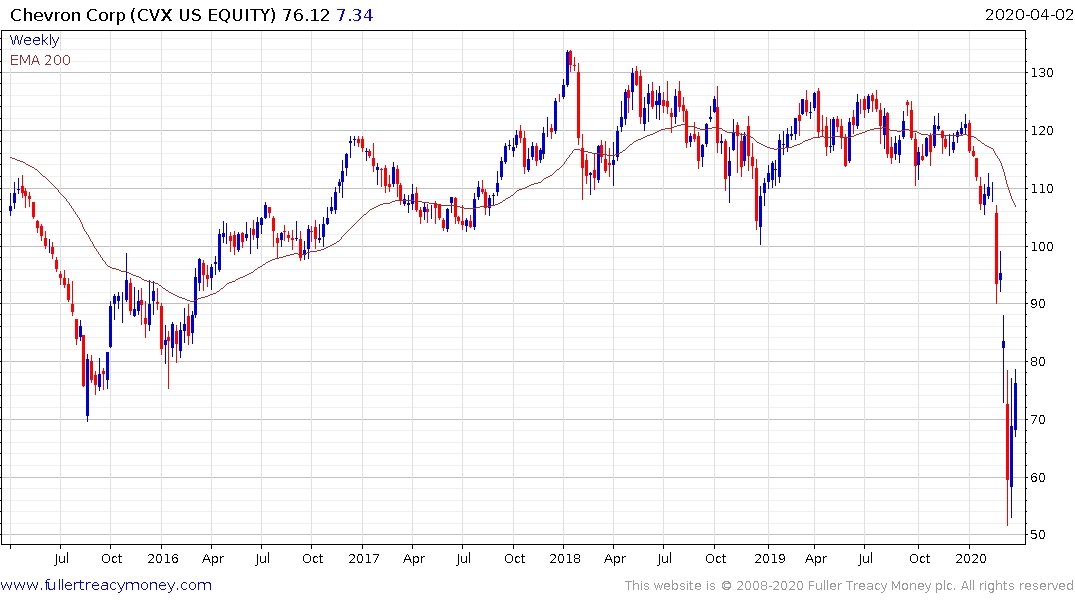Click the 76.12 last price value

306,15
